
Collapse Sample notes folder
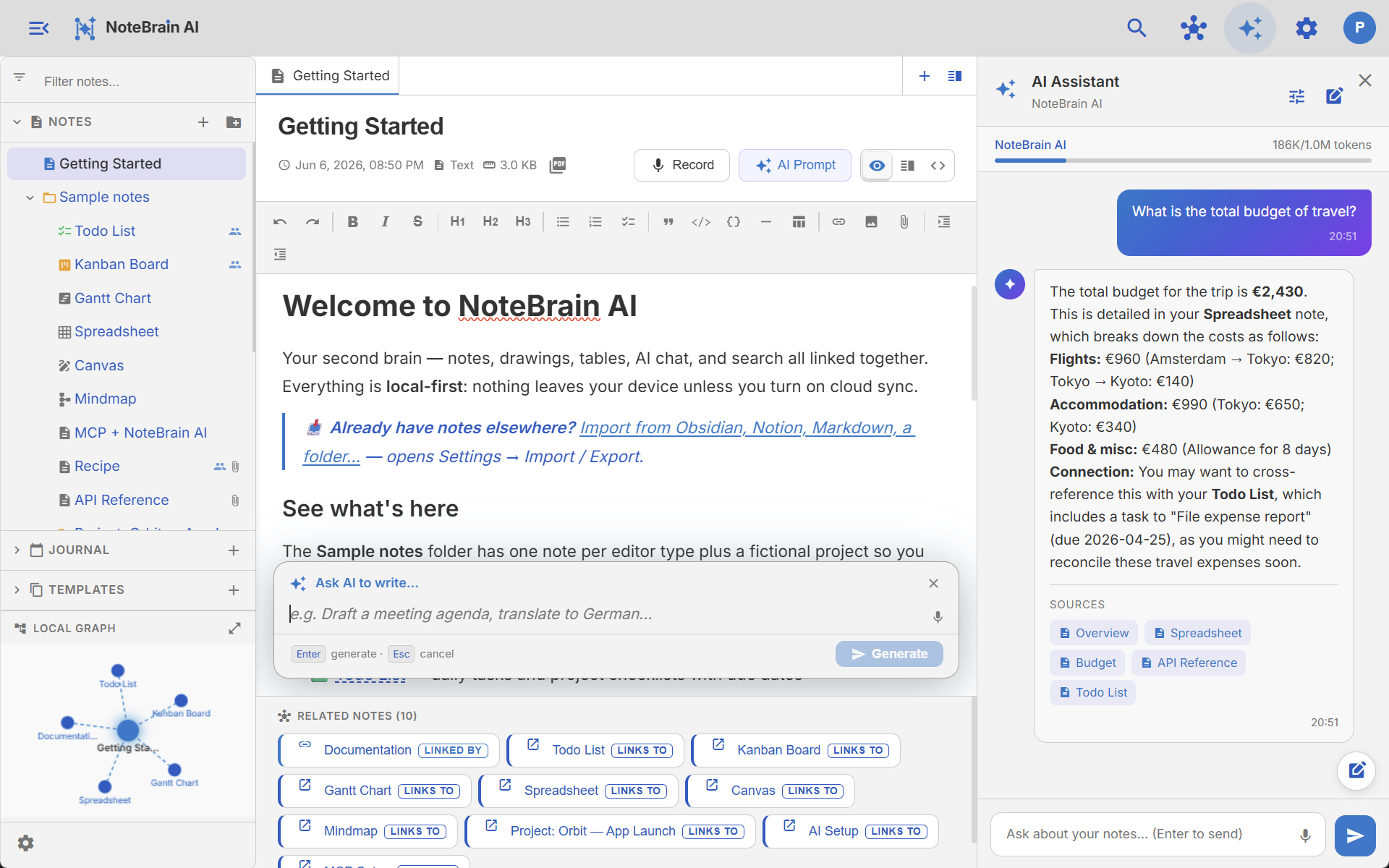pyautogui.click(x=30, y=197)
